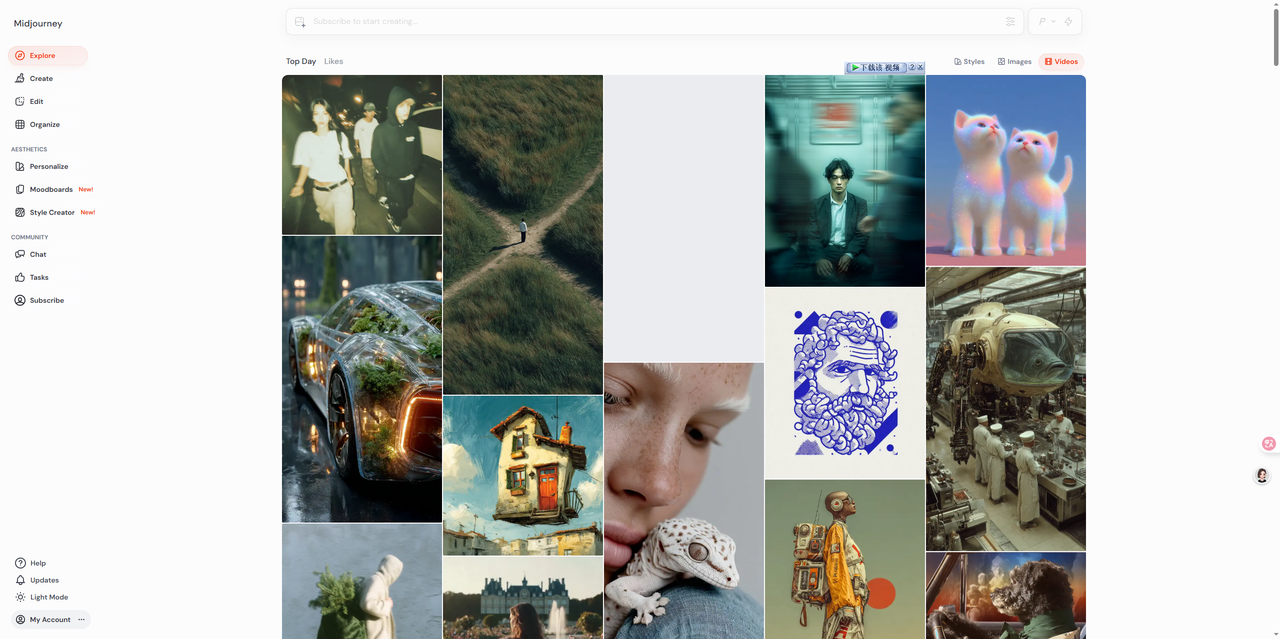Image resolution: width=1280 pixels, height=639 pixels.
Task: Click the Edit icon in sidebar
Action: [20, 101]
